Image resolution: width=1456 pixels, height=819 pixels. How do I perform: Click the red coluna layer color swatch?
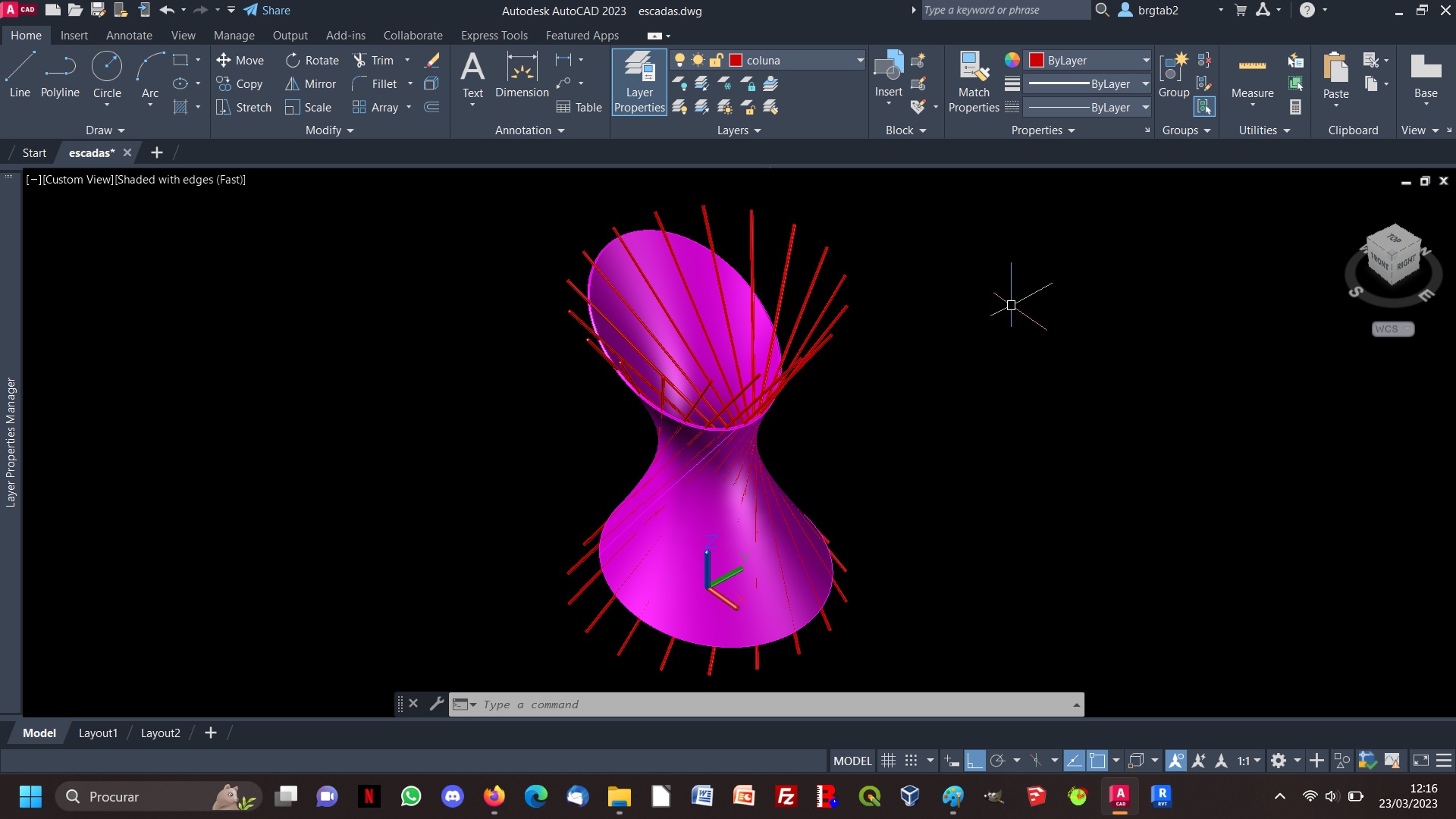point(736,60)
